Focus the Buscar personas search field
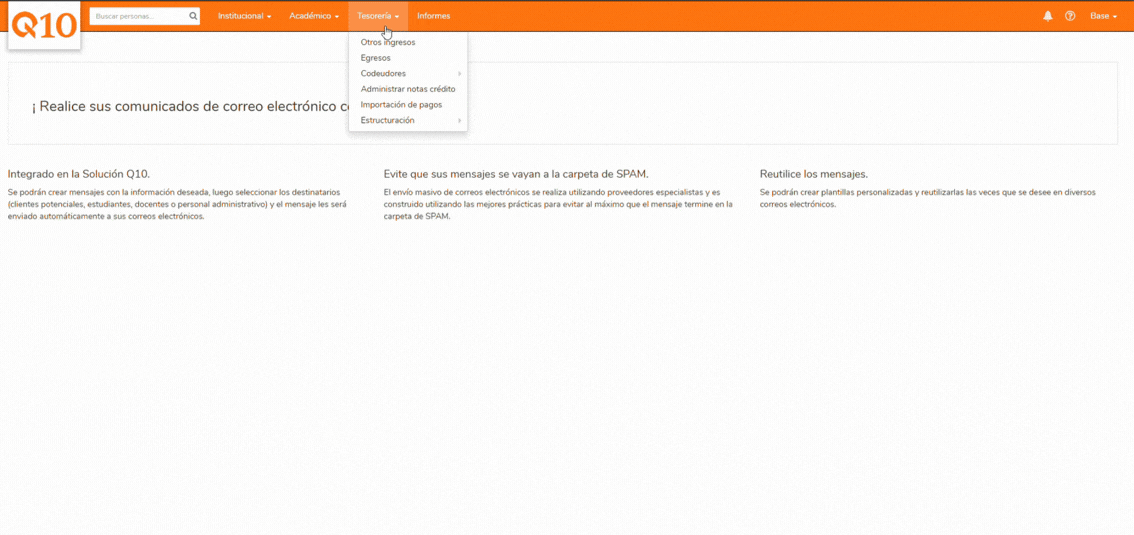This screenshot has width=1134, height=535. [145, 16]
